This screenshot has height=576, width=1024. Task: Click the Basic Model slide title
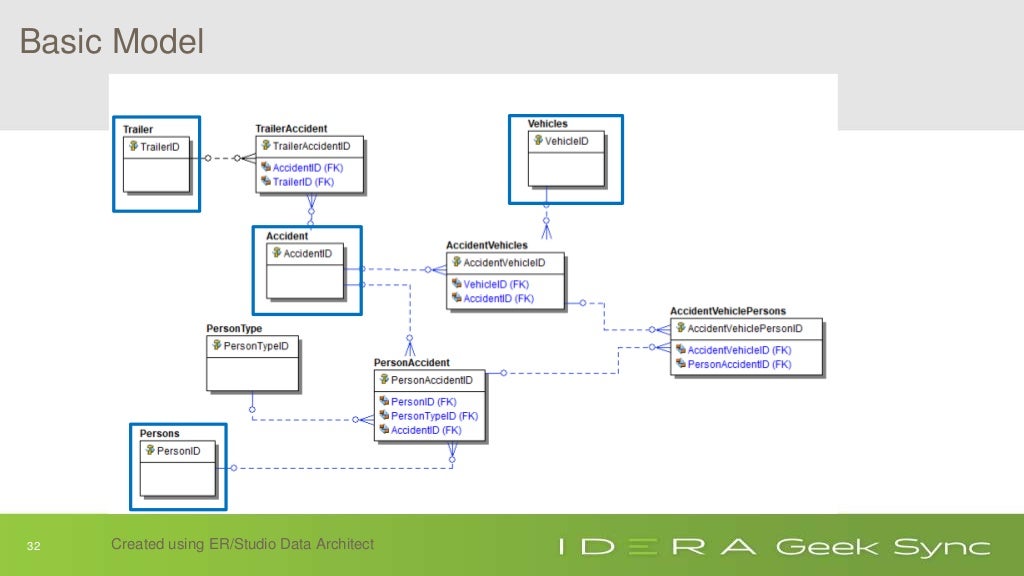[x=112, y=42]
